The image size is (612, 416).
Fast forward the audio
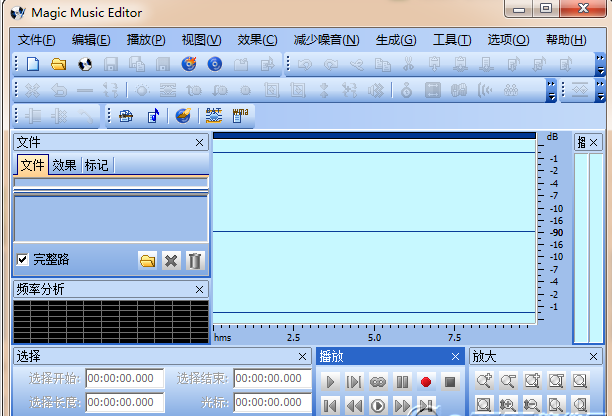click(402, 406)
